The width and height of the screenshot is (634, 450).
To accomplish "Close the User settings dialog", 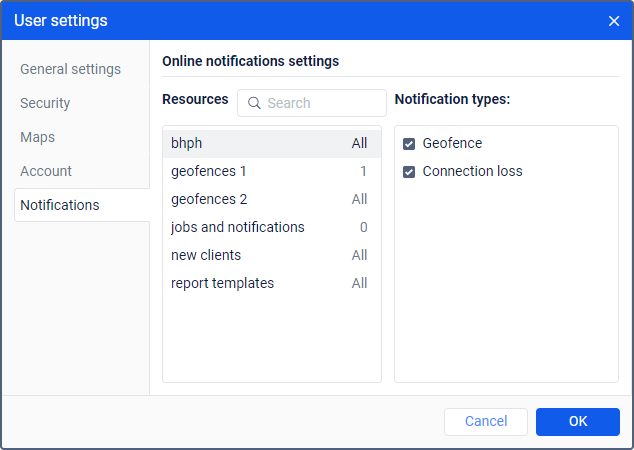I will coord(614,21).
